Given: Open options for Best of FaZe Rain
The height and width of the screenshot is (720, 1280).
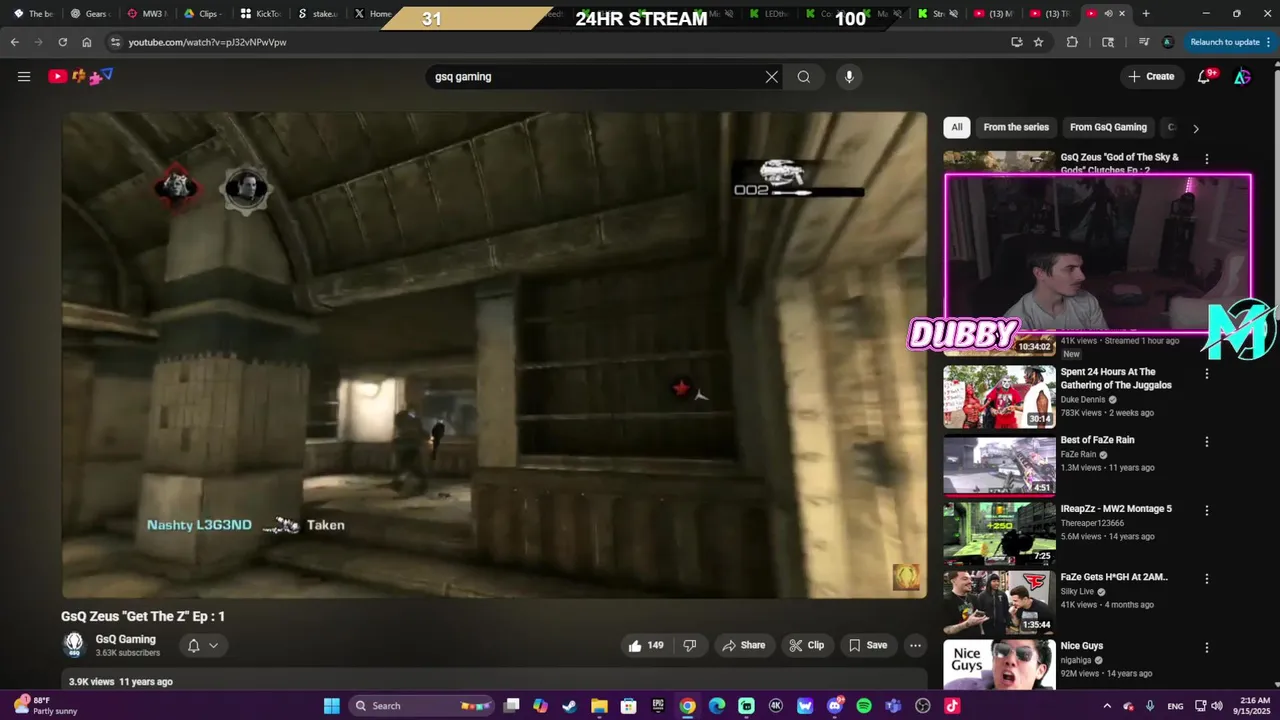Looking at the screenshot, I should click(1207, 441).
